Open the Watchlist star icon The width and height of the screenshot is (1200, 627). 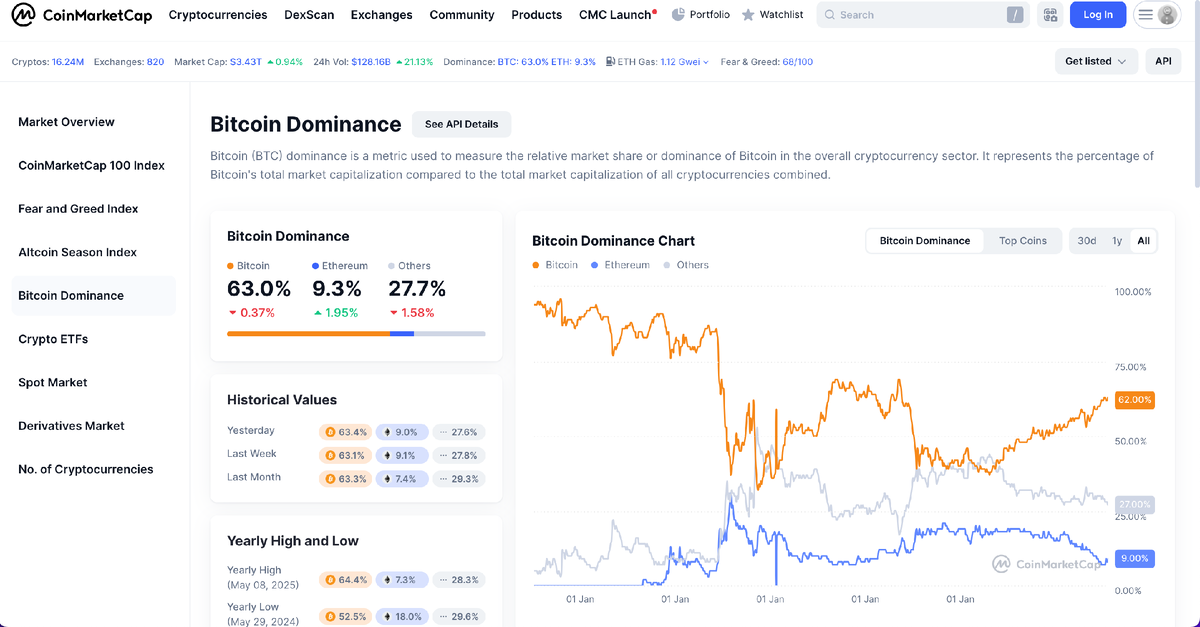[x=748, y=15]
